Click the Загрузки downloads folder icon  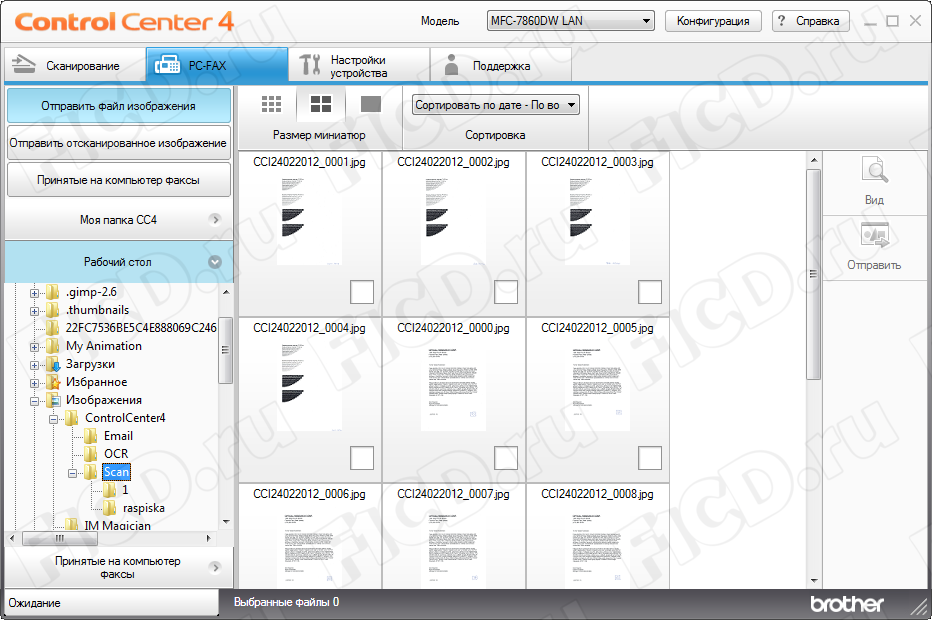53,364
